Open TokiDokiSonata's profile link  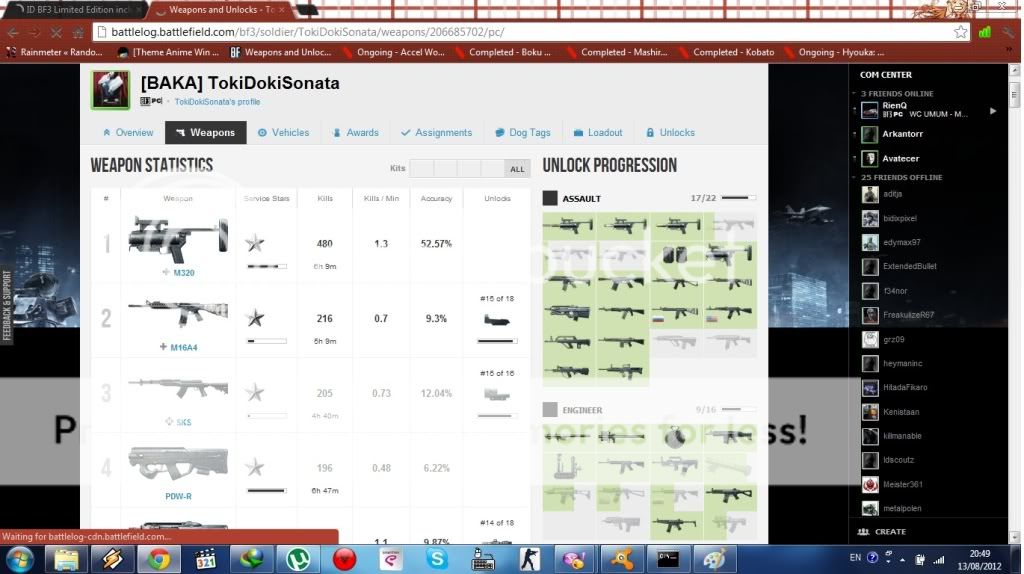pos(217,102)
